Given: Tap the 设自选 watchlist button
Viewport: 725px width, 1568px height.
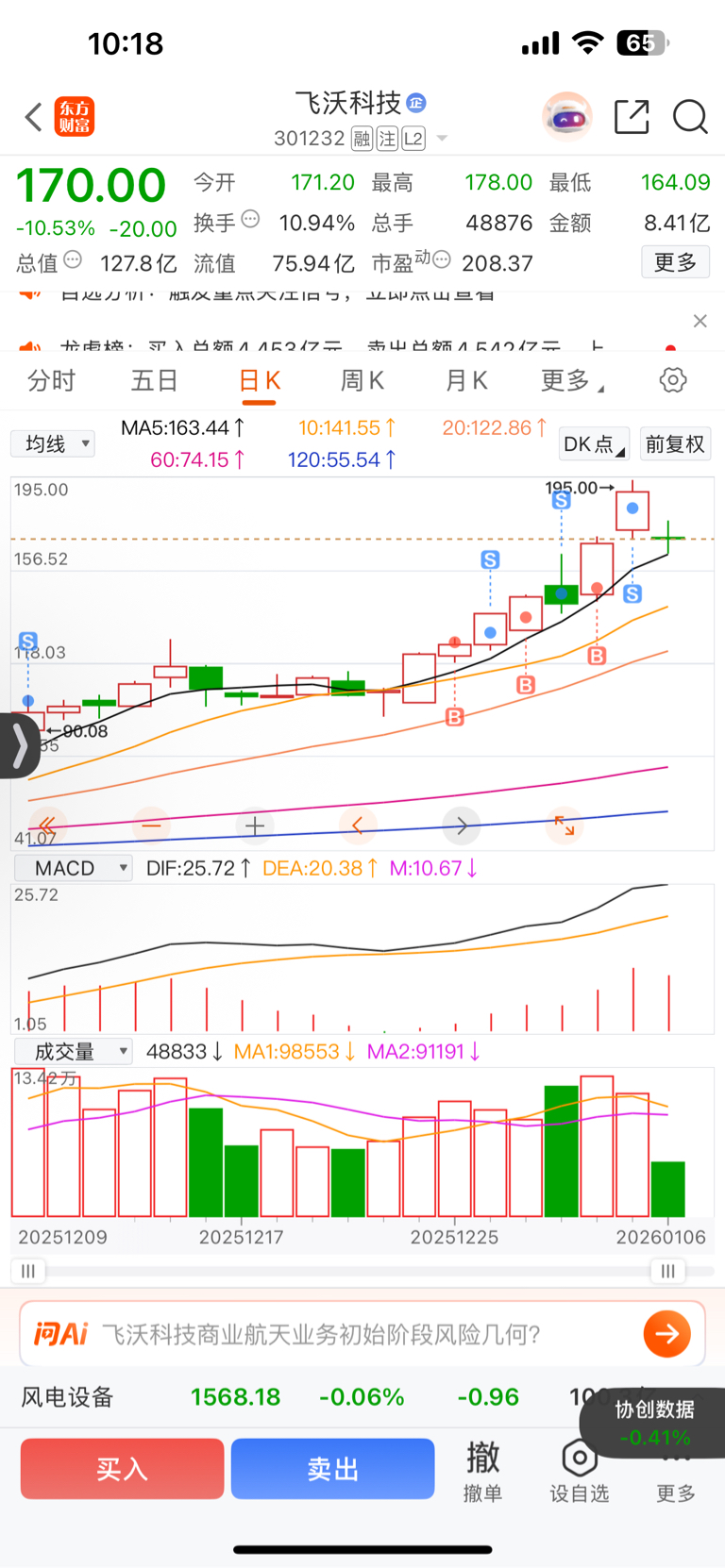Looking at the screenshot, I should pyautogui.click(x=580, y=1472).
